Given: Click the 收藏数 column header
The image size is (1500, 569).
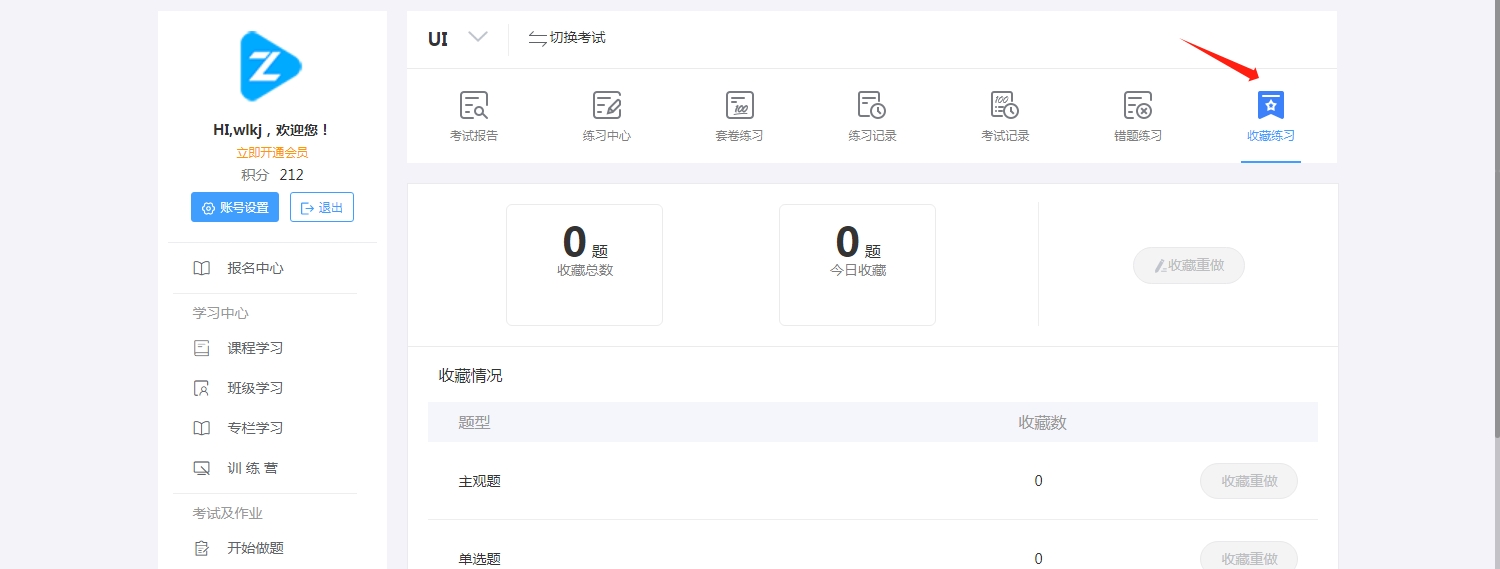Looking at the screenshot, I should (x=1042, y=422).
